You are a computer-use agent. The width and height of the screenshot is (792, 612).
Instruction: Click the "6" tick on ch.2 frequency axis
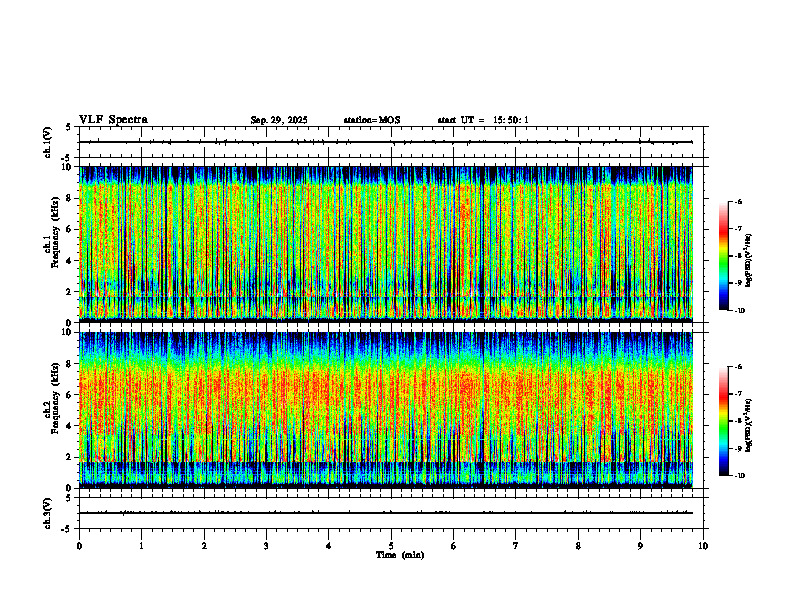(70, 395)
